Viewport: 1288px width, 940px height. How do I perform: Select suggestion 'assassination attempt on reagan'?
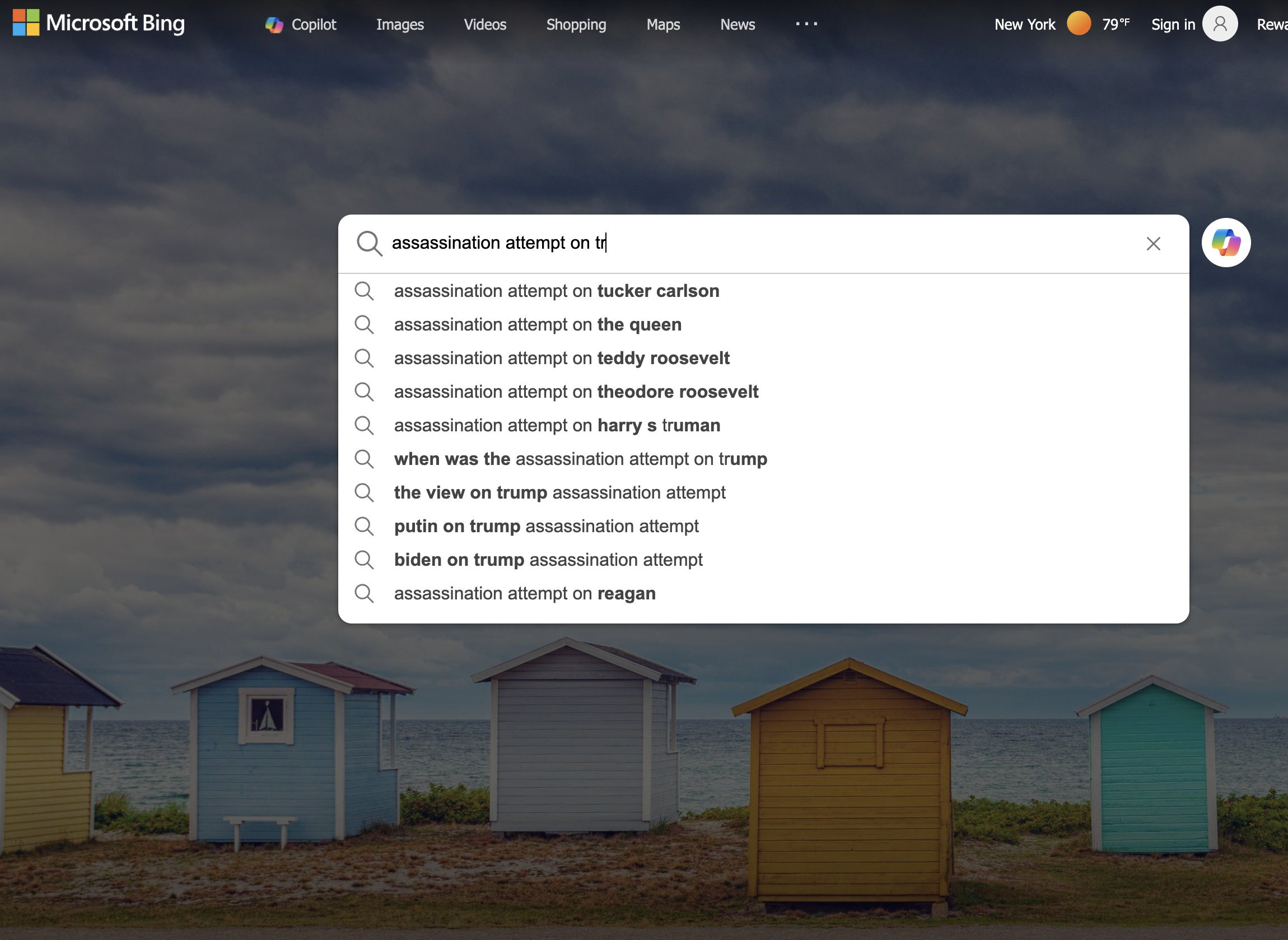763,593
